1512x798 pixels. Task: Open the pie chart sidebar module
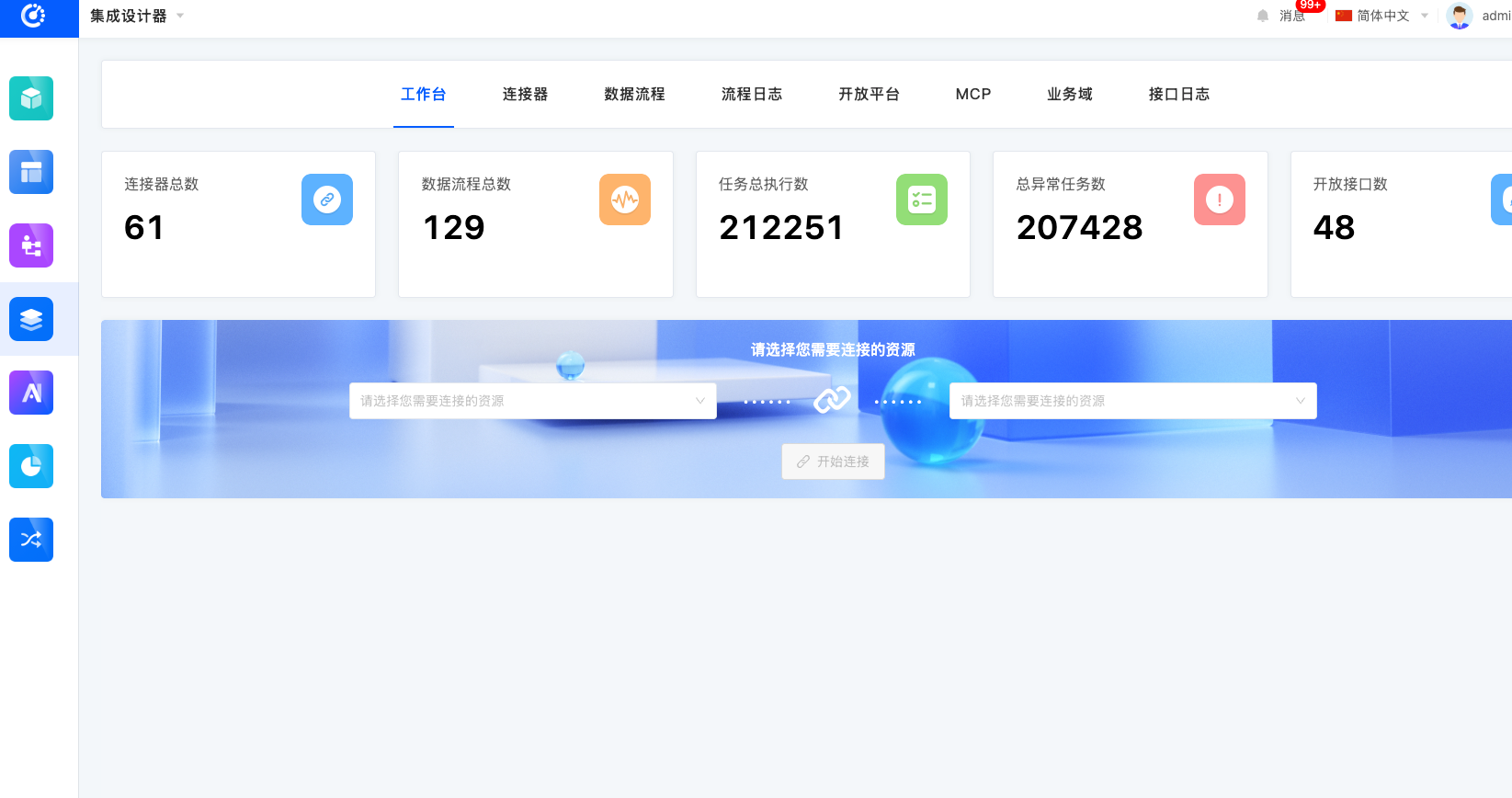pos(31,466)
